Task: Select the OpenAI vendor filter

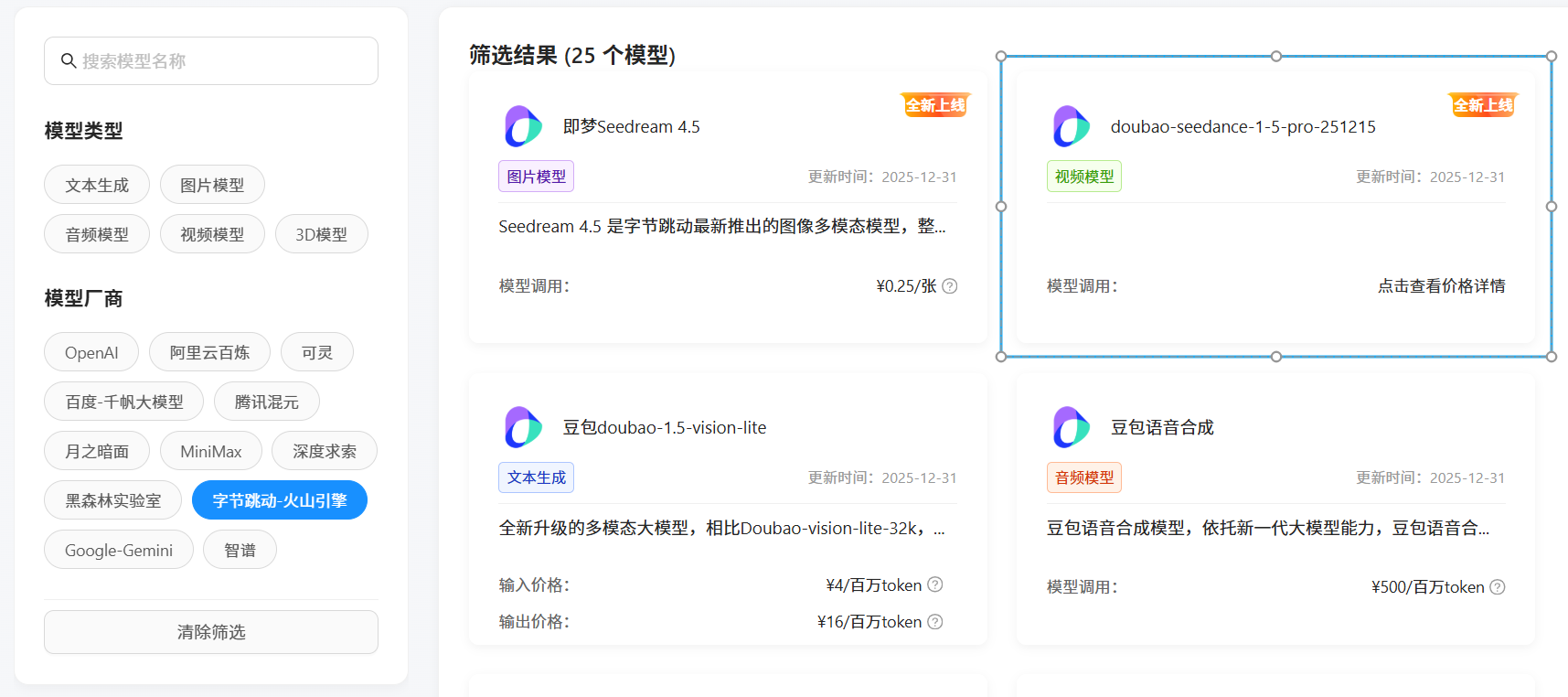Action: click(91, 352)
